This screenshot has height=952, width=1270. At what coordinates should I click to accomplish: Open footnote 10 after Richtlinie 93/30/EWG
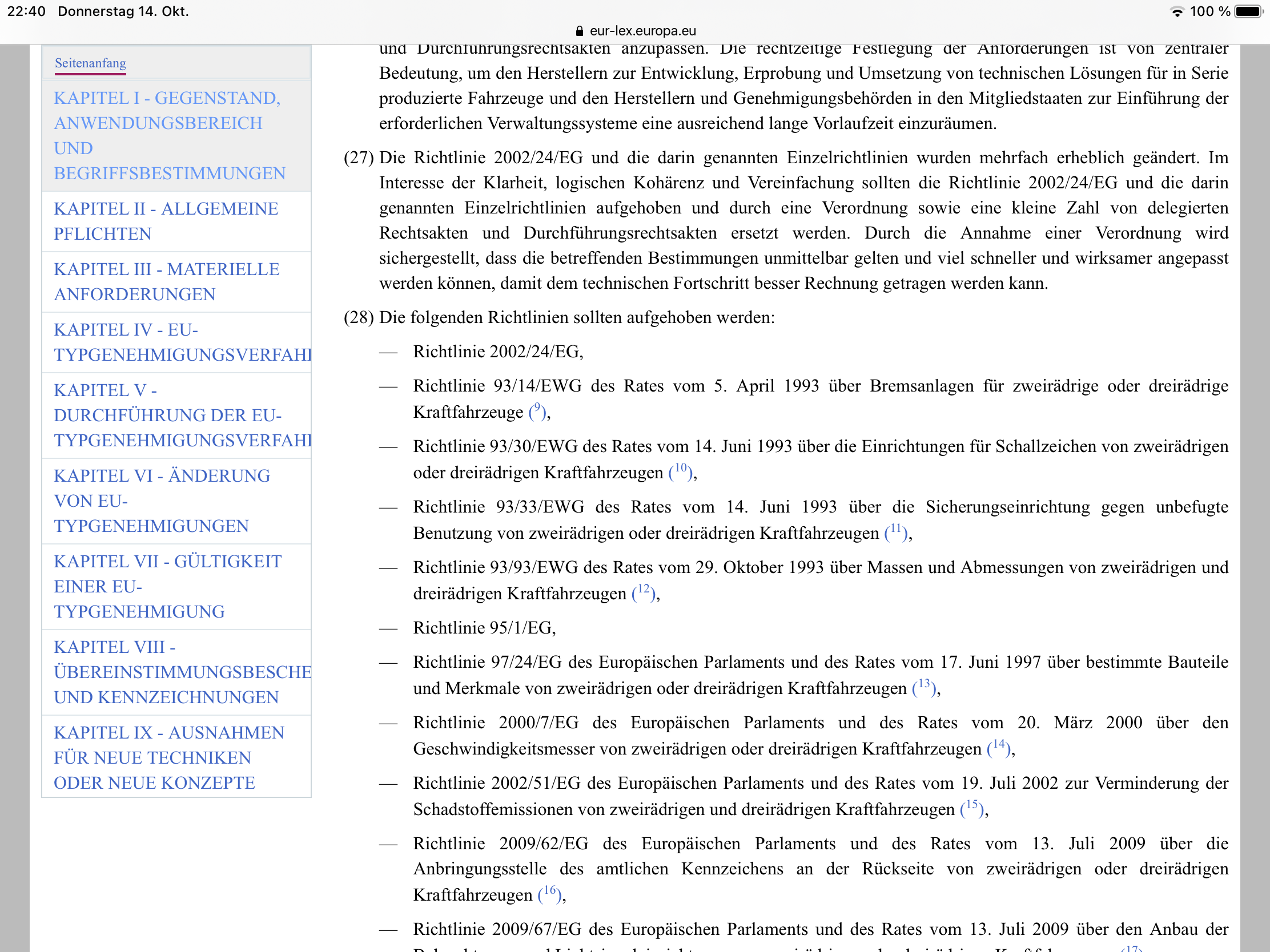click(x=680, y=471)
